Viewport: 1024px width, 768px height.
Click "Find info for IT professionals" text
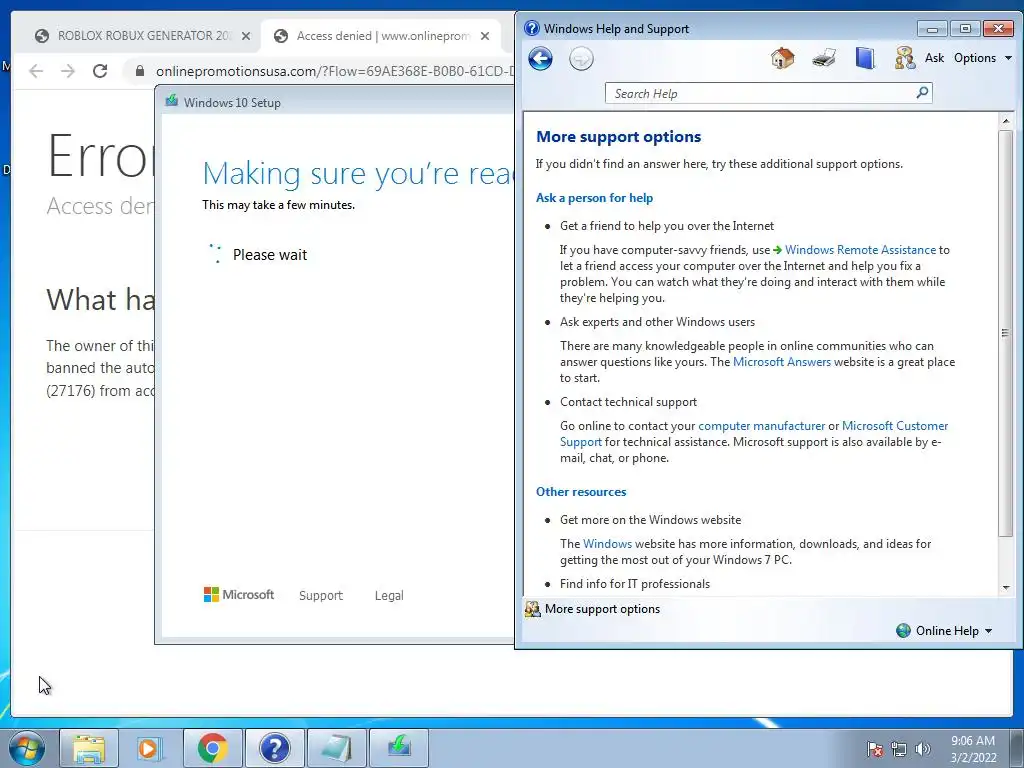(x=635, y=584)
